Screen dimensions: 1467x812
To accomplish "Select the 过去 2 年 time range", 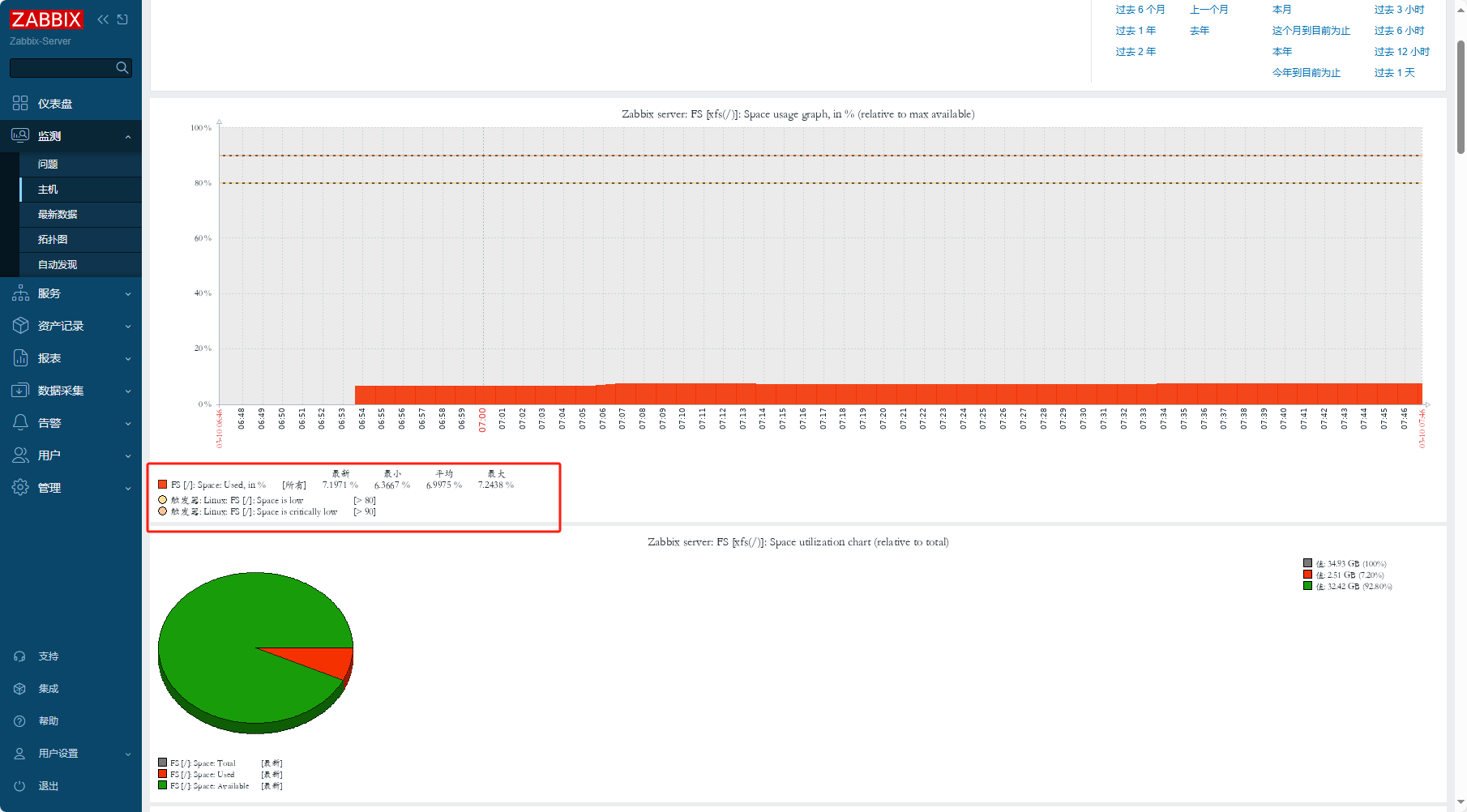I will tap(1136, 52).
